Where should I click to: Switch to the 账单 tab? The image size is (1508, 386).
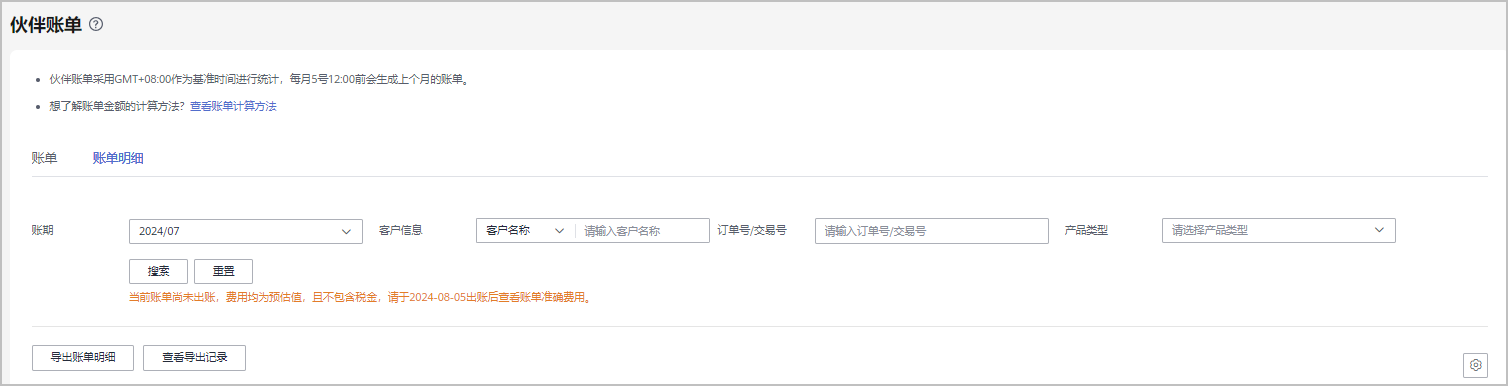point(44,157)
